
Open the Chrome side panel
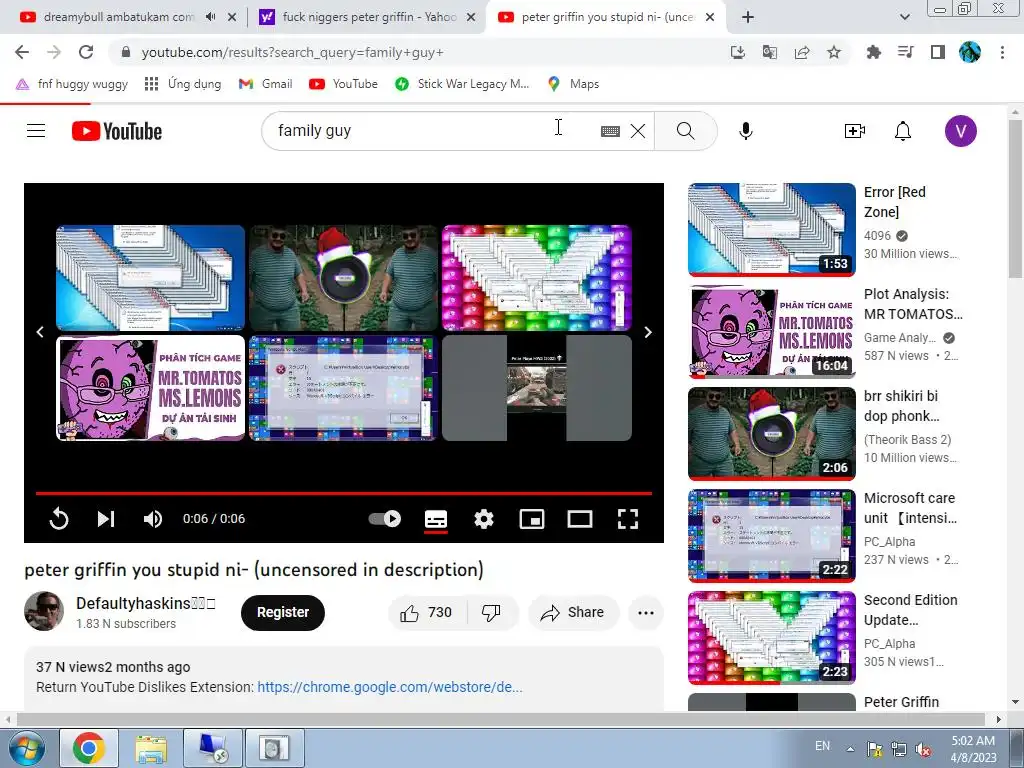pos(938,52)
